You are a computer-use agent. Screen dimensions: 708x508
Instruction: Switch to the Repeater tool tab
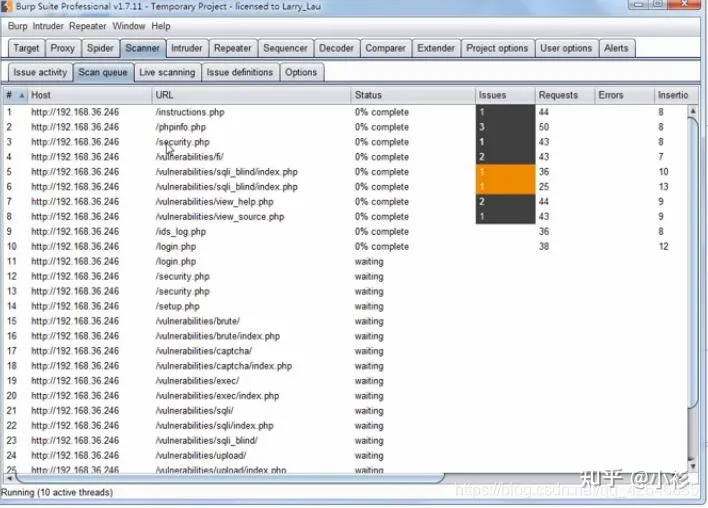click(x=233, y=48)
